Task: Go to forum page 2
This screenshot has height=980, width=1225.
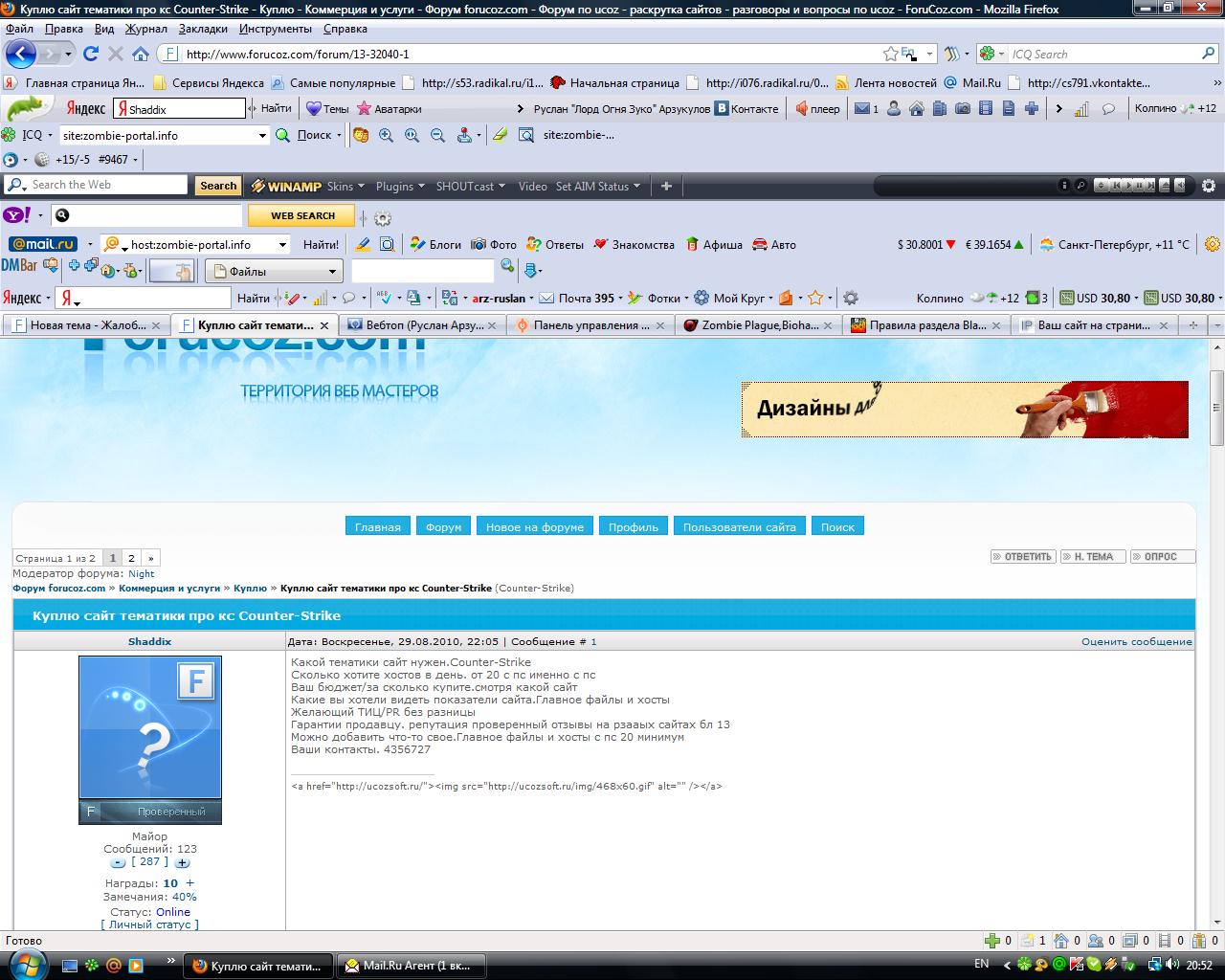Action: click(x=132, y=558)
